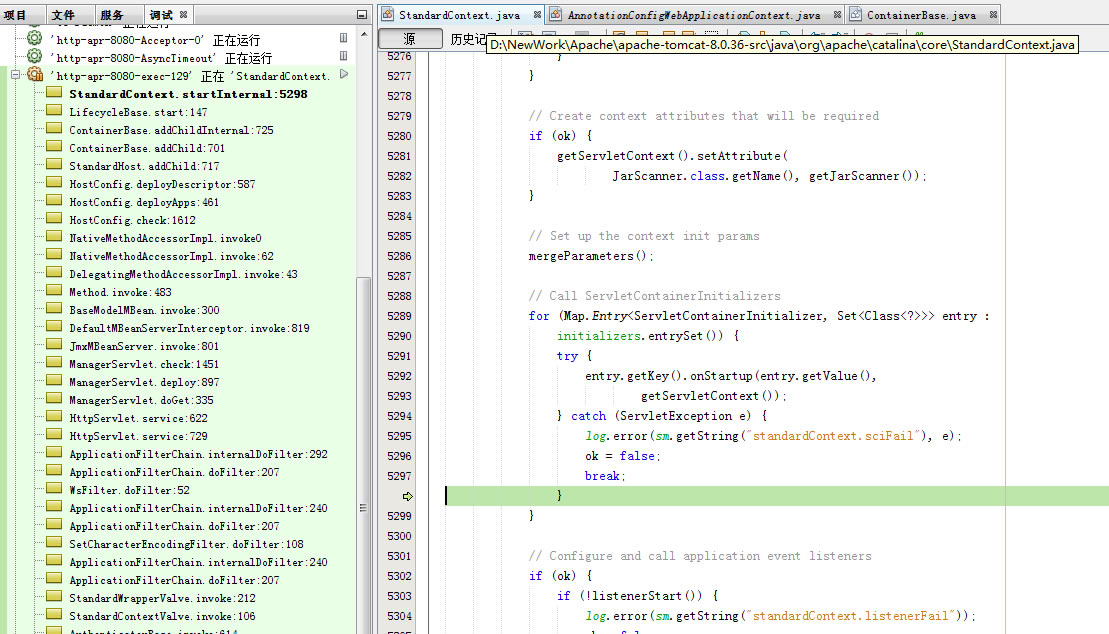Toggle a breakpoint on gutter line 5302

(x=400, y=576)
